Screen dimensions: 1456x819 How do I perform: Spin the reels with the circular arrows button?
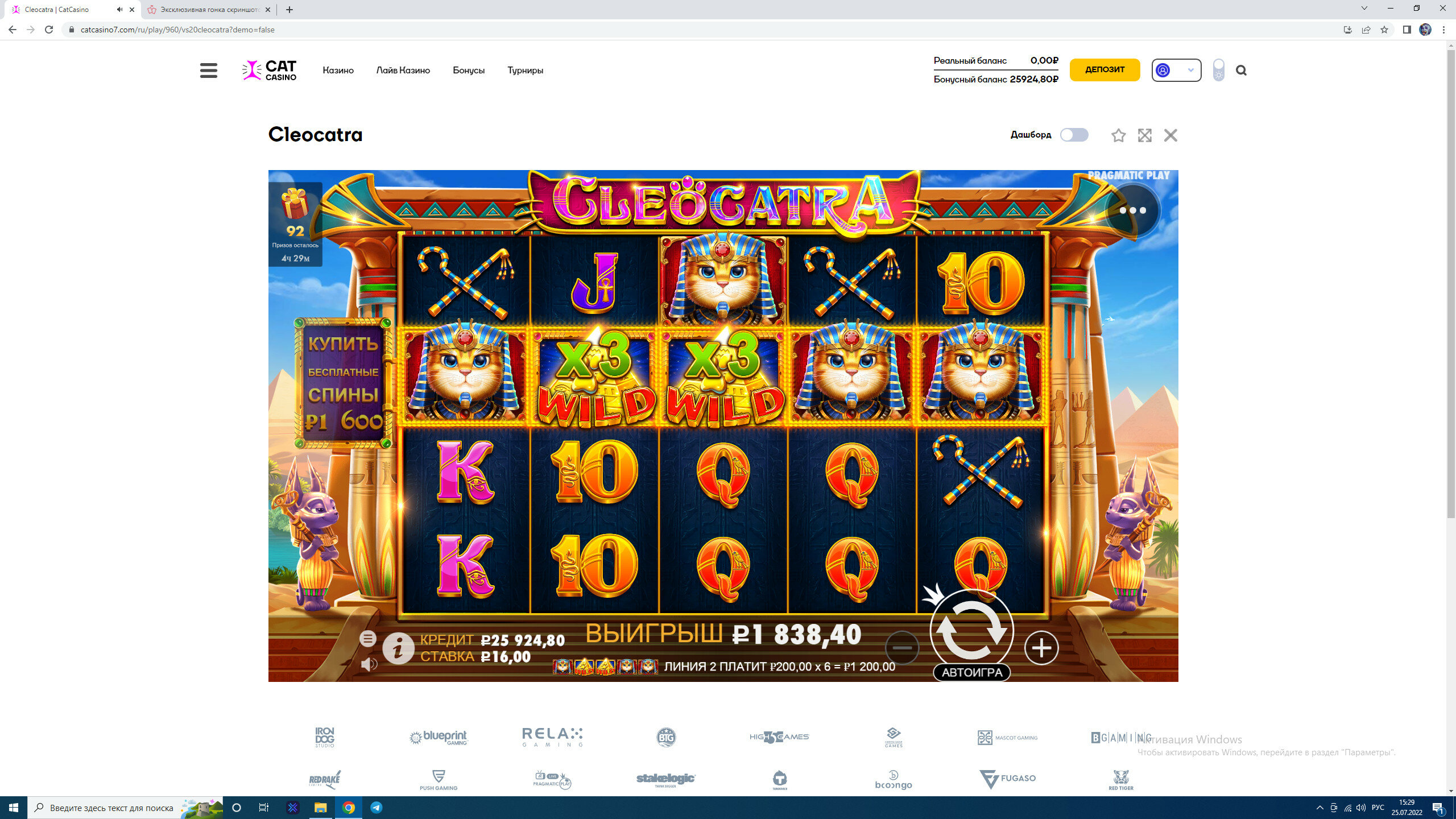point(971,630)
